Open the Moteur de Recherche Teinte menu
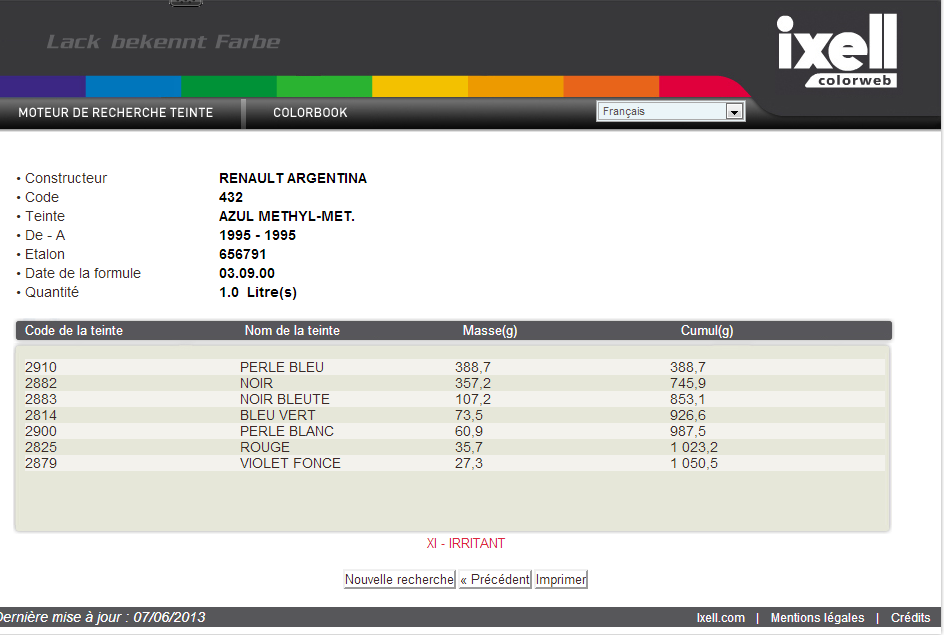Viewport: 951px width, 635px height. tap(116, 113)
